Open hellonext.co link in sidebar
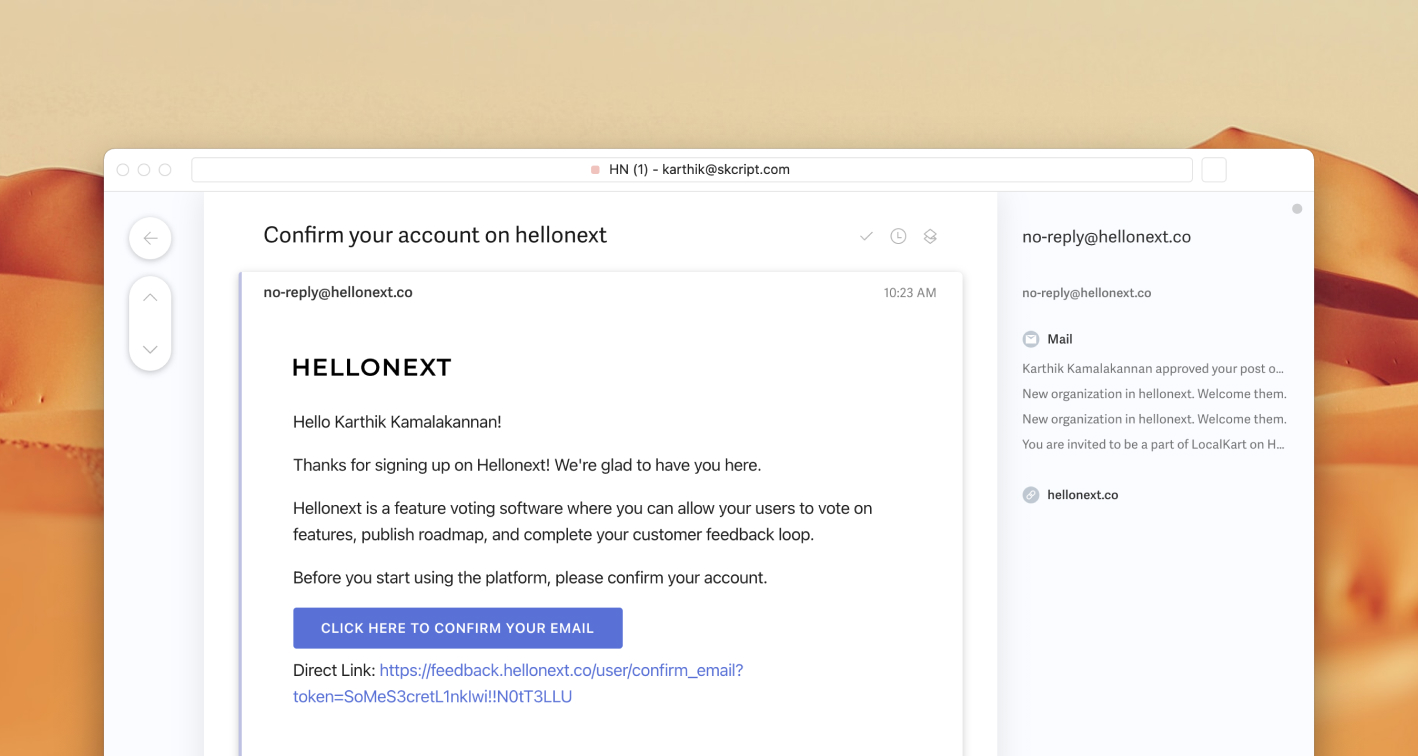Viewport: 1418px width, 756px height. (x=1082, y=495)
